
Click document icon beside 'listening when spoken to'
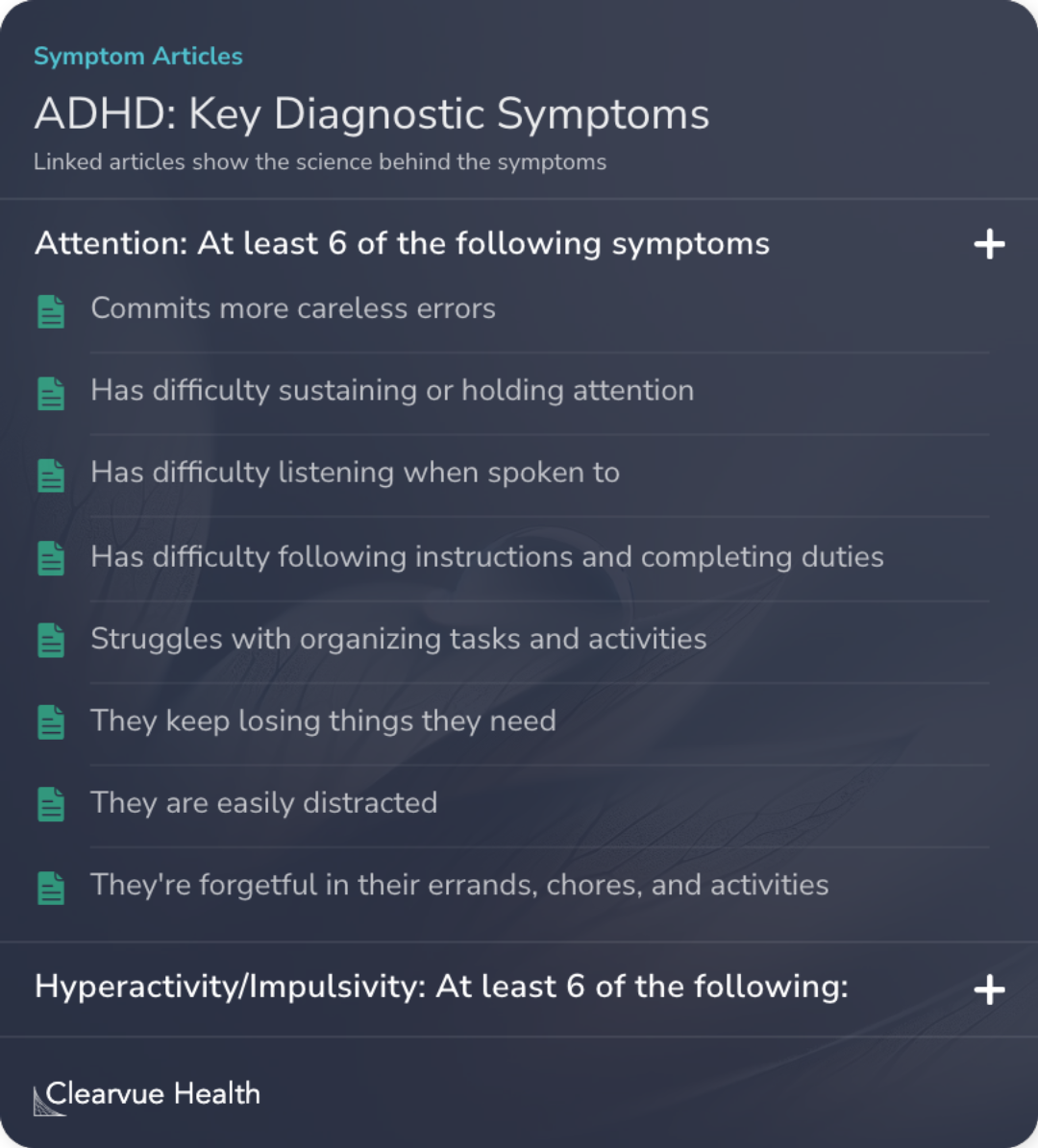[x=51, y=475]
